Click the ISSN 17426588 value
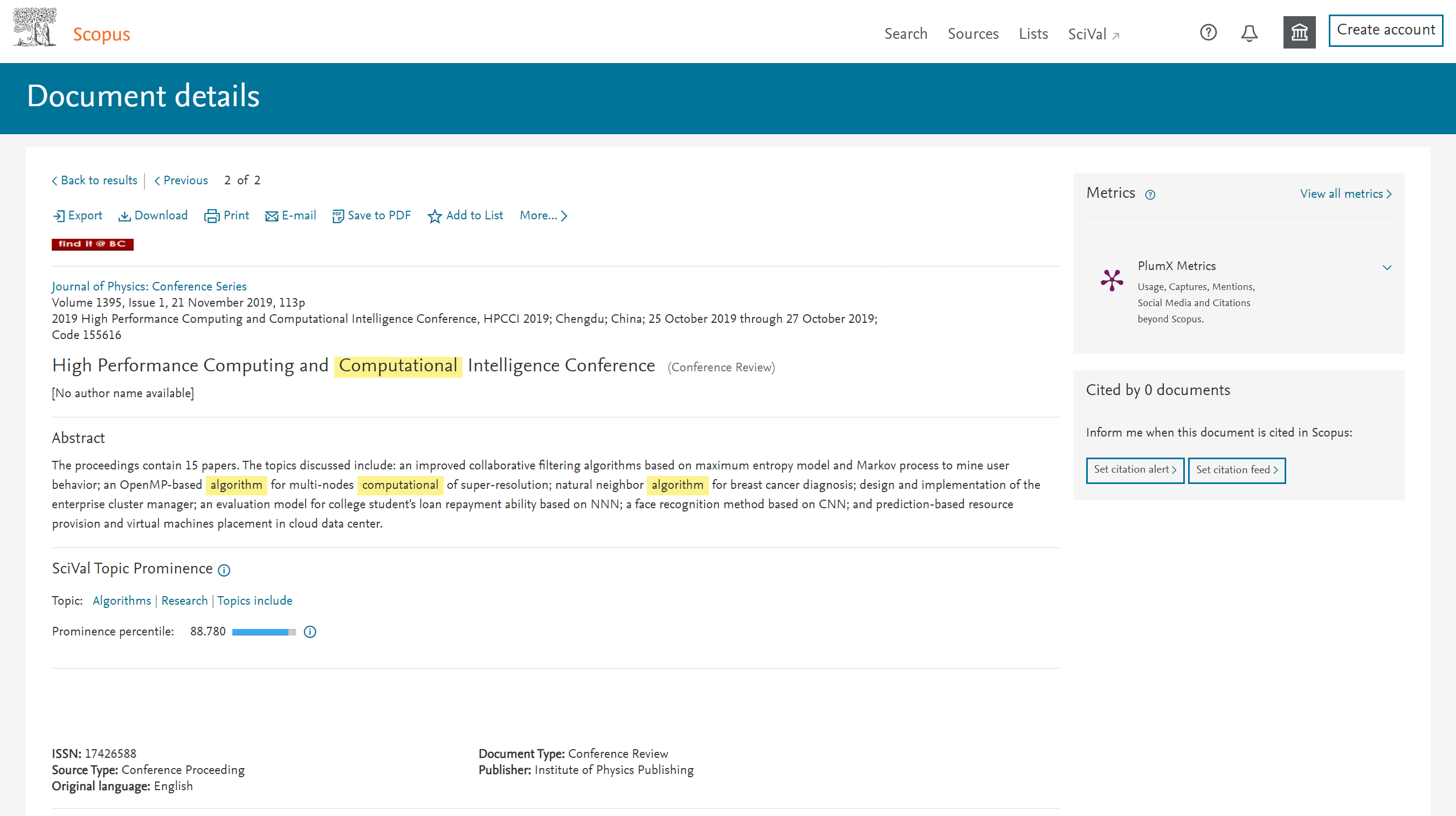The height and width of the screenshot is (816, 1456). coord(111,754)
